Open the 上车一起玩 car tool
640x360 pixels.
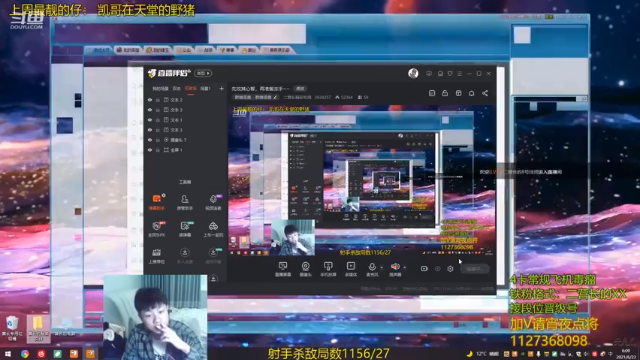213,229
